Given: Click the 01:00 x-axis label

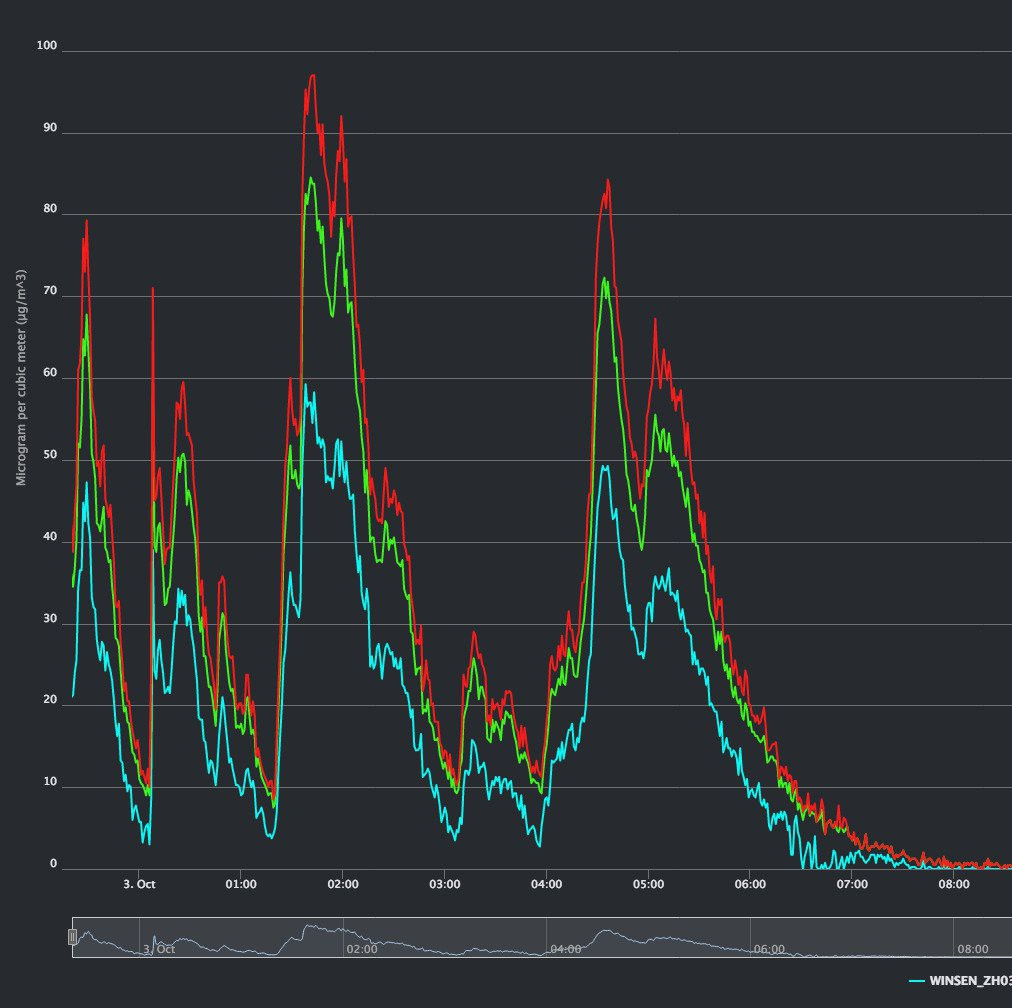Looking at the screenshot, I should tap(241, 884).
